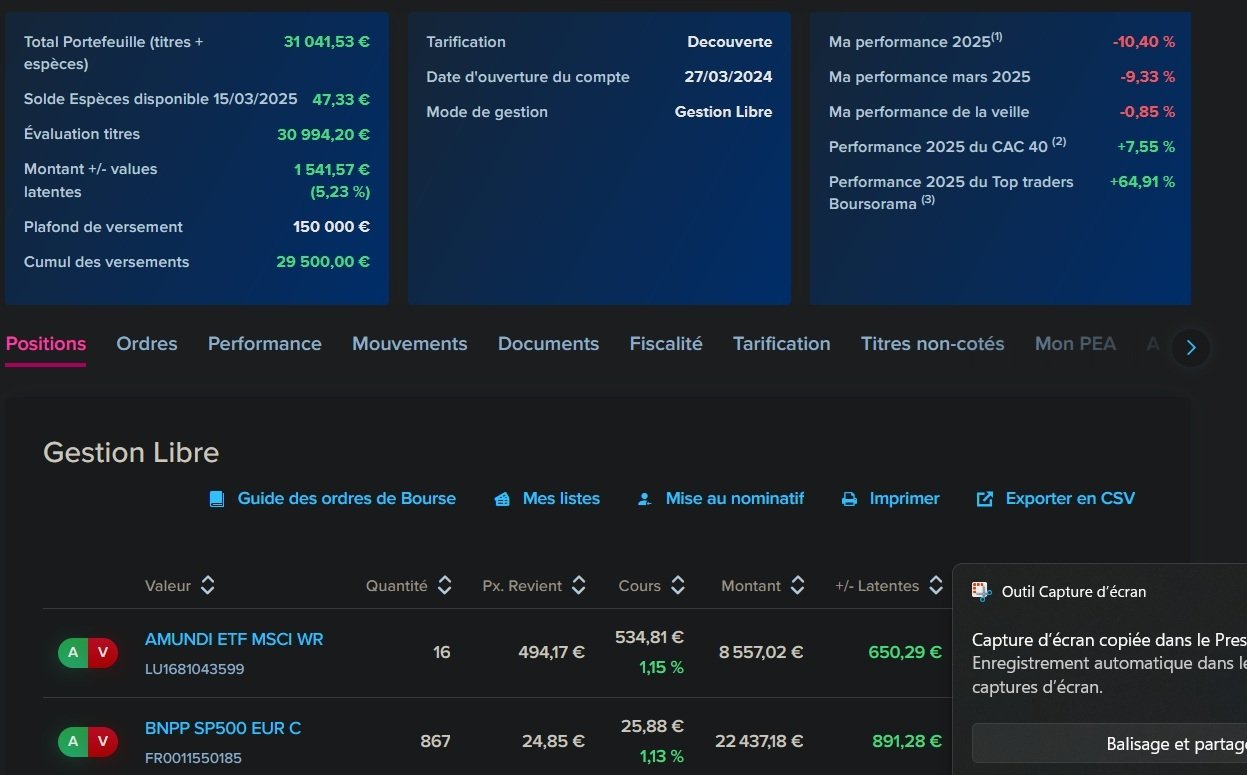Sort table by Cours column arrows
Viewport: 1247px width, 775px height.
[x=678, y=586]
